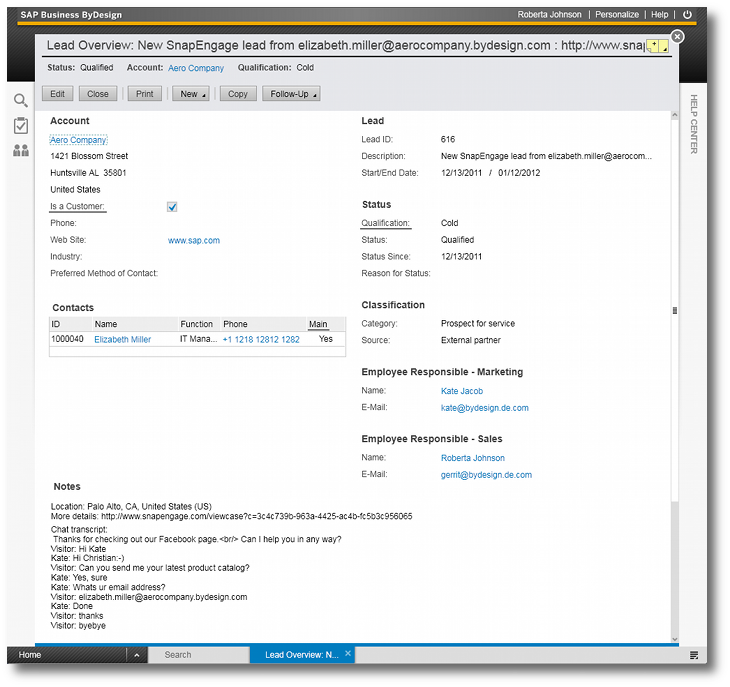Toggle the Is a Customer checkbox
The height and width of the screenshot is (687, 730).
[172, 207]
